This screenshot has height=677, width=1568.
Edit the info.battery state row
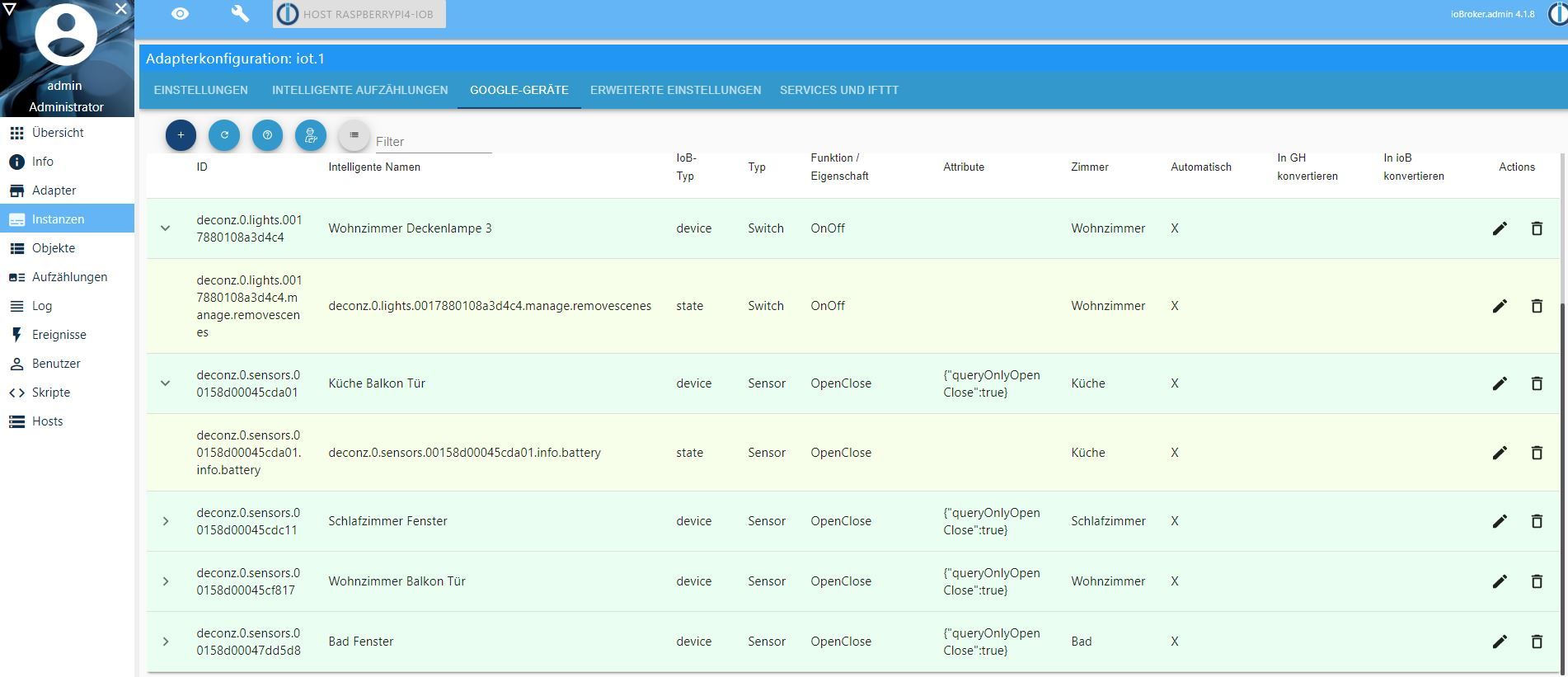click(x=1500, y=453)
